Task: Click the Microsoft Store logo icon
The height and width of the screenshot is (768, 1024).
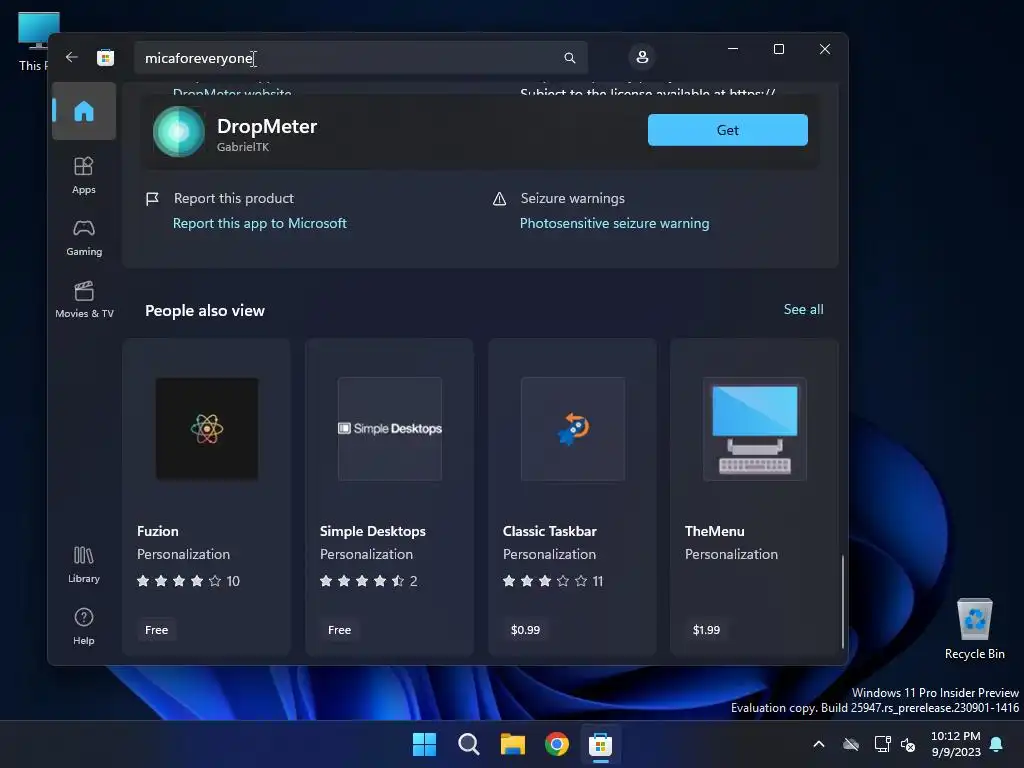Action: click(x=105, y=57)
